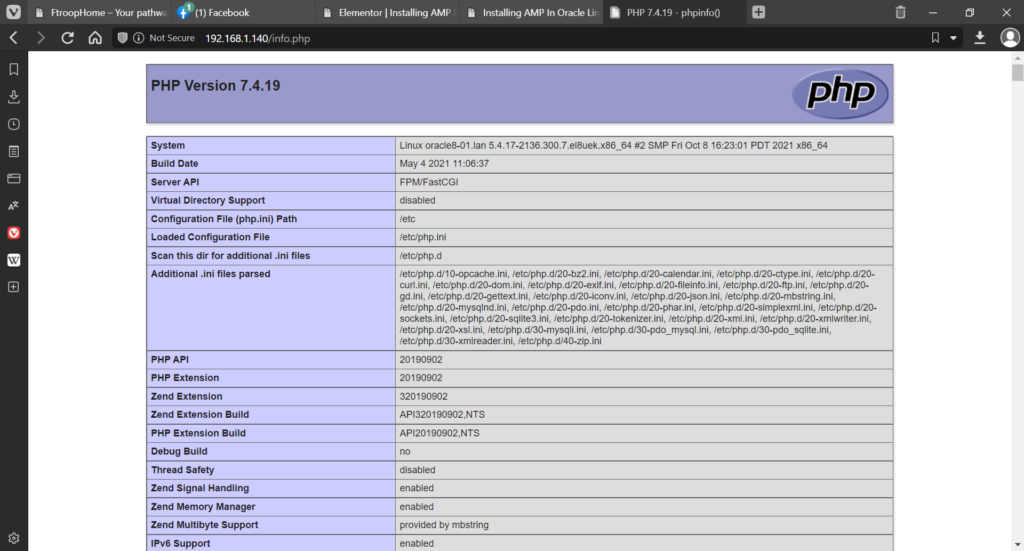The image size is (1024, 551).
Task: Click the scrollbar down arrow
Action: point(1017,544)
